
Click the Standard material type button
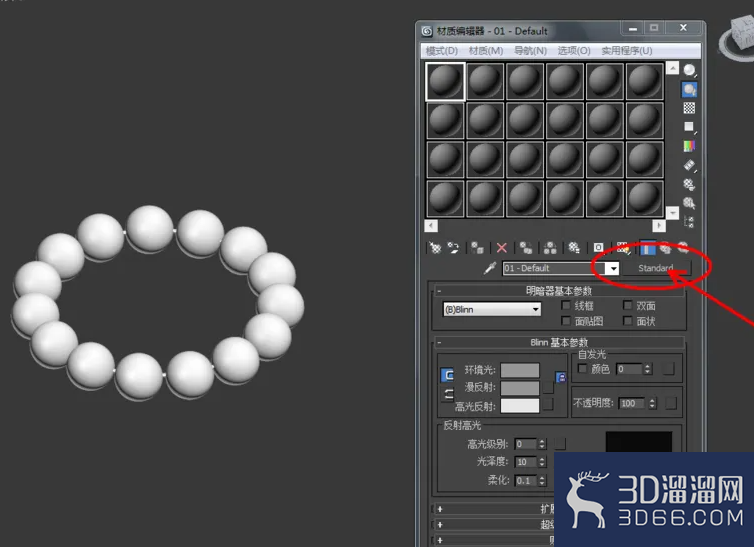656,268
